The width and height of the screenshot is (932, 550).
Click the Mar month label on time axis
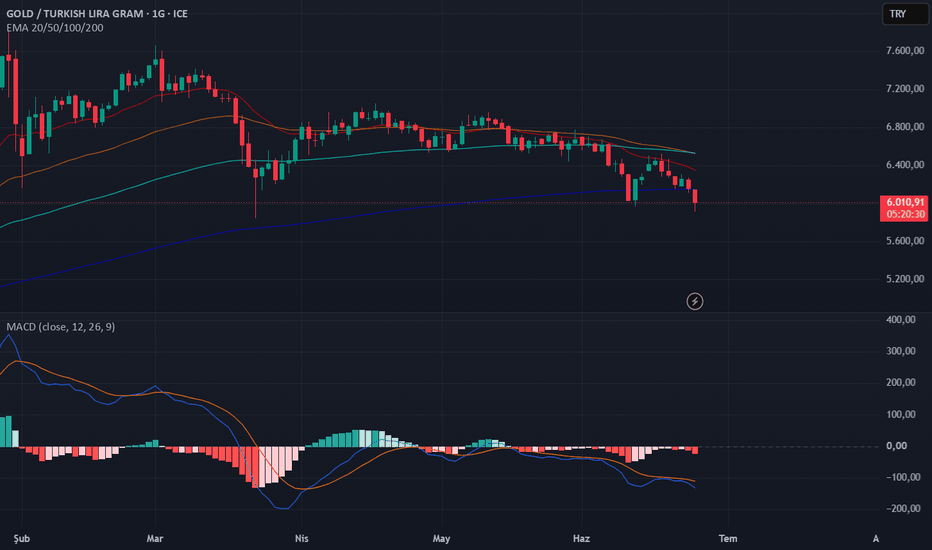[155, 539]
